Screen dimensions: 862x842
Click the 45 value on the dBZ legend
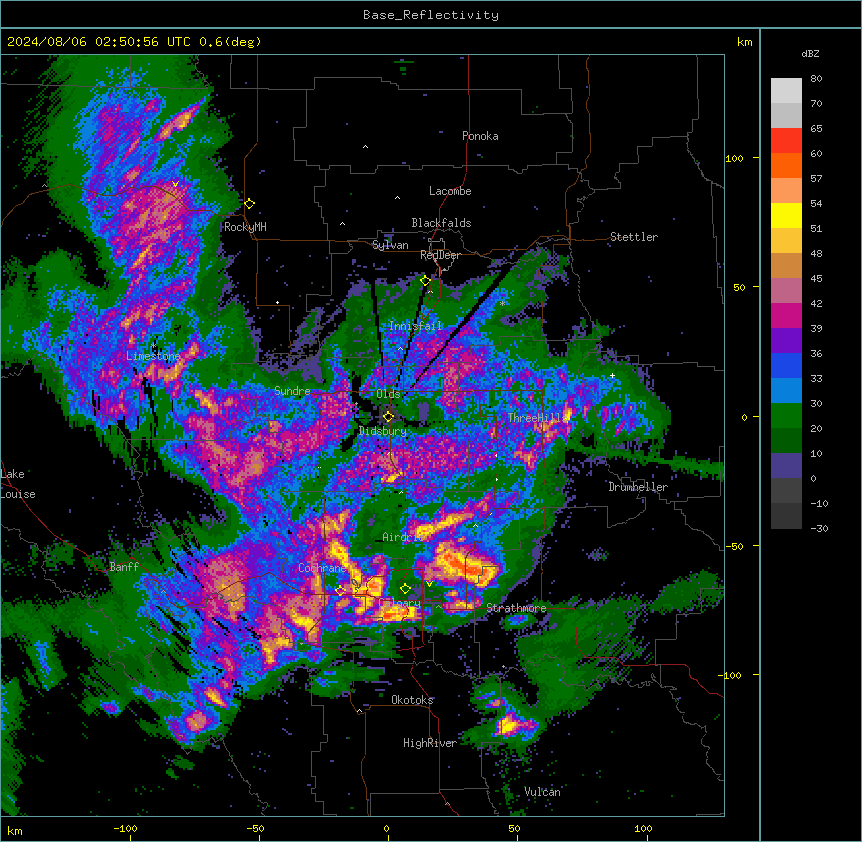(816, 279)
